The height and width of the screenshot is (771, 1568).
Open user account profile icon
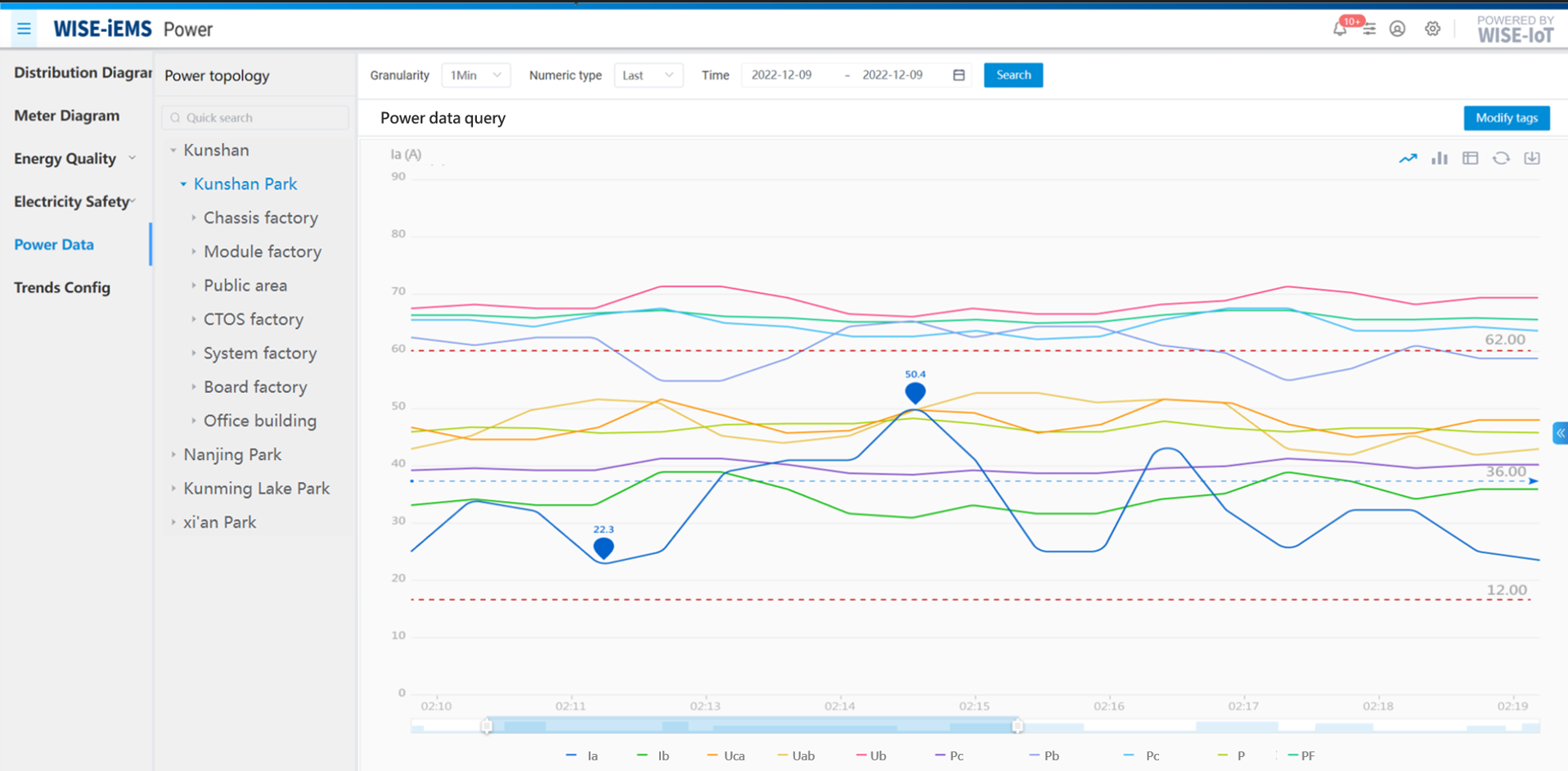pyautogui.click(x=1398, y=29)
